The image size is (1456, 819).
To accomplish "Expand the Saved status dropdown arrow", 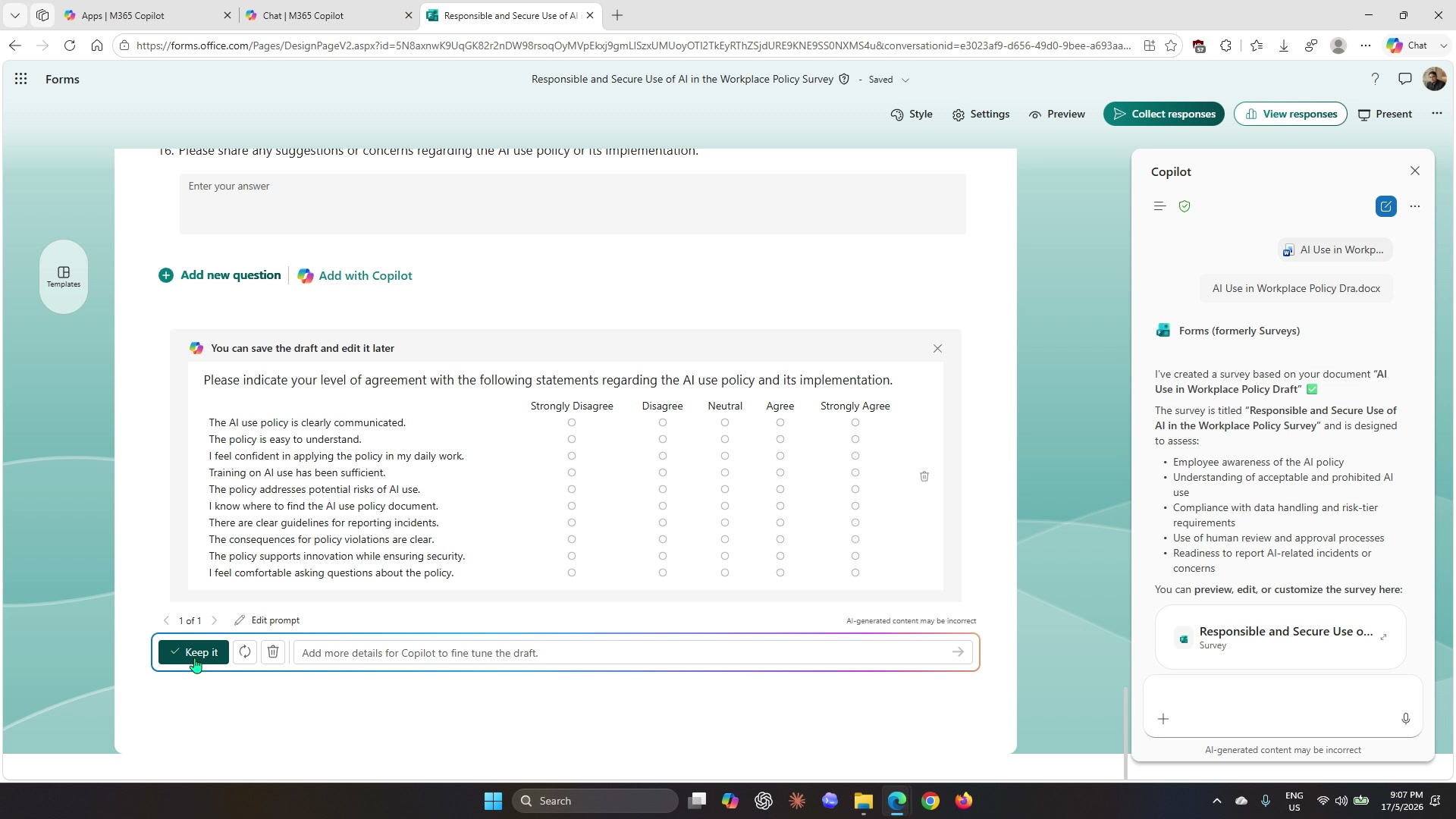I will (x=905, y=80).
